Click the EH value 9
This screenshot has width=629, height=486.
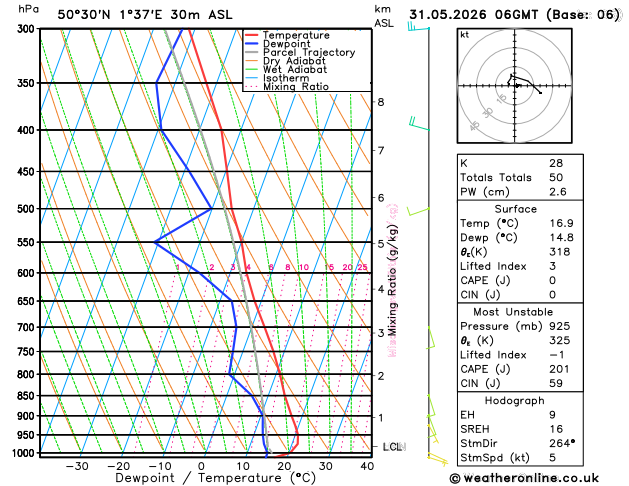click(x=552, y=415)
